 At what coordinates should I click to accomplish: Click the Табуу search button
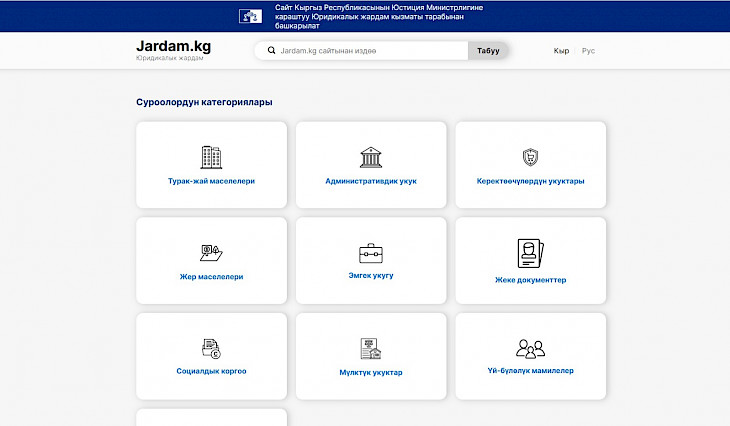pyautogui.click(x=488, y=50)
